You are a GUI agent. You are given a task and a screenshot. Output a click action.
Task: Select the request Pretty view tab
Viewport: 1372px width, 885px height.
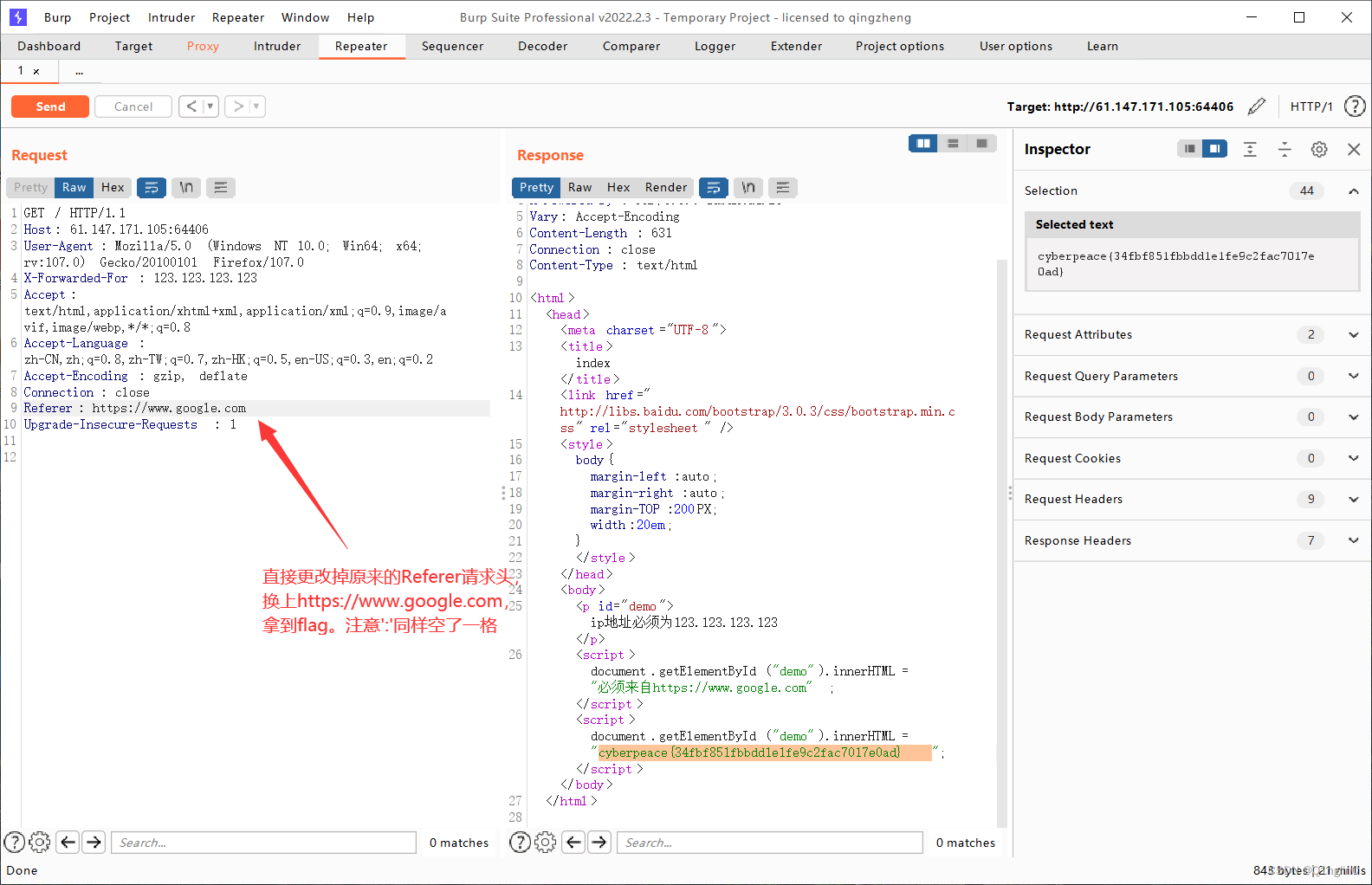(31, 187)
